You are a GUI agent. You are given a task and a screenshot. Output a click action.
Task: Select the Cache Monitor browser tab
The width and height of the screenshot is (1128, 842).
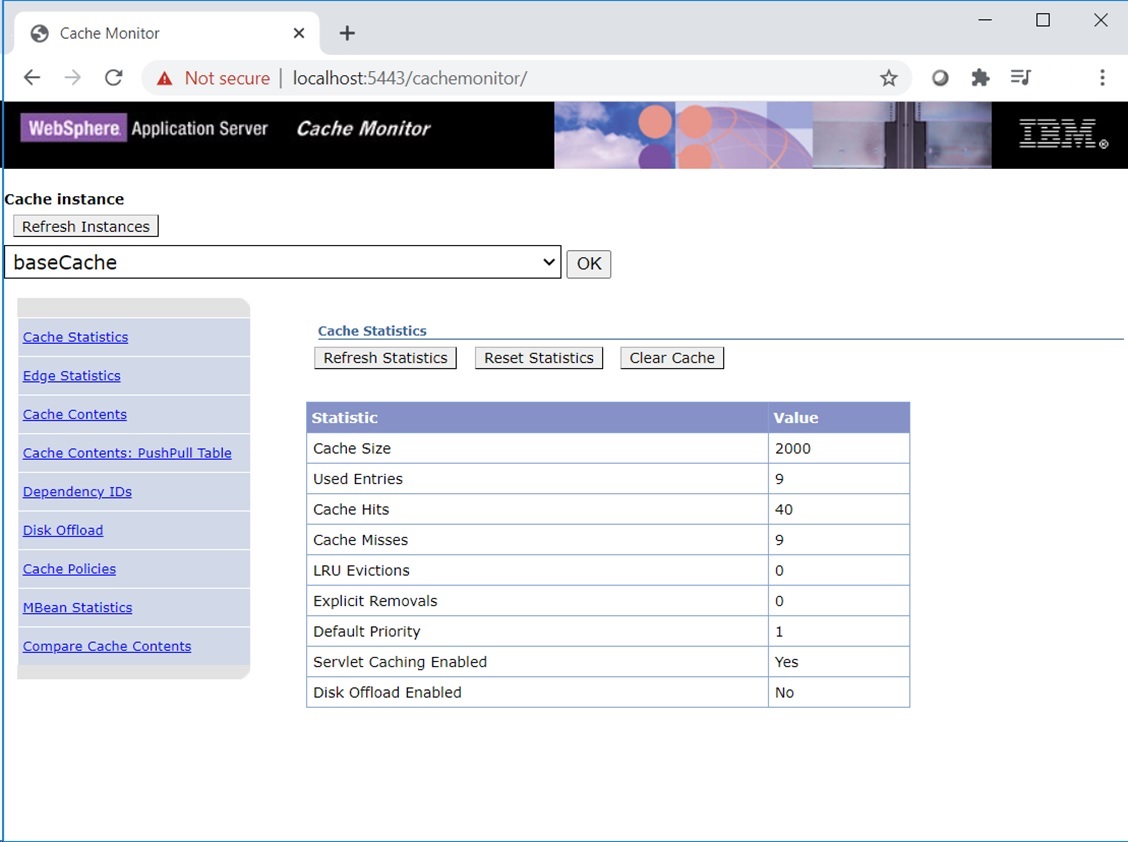coord(150,33)
